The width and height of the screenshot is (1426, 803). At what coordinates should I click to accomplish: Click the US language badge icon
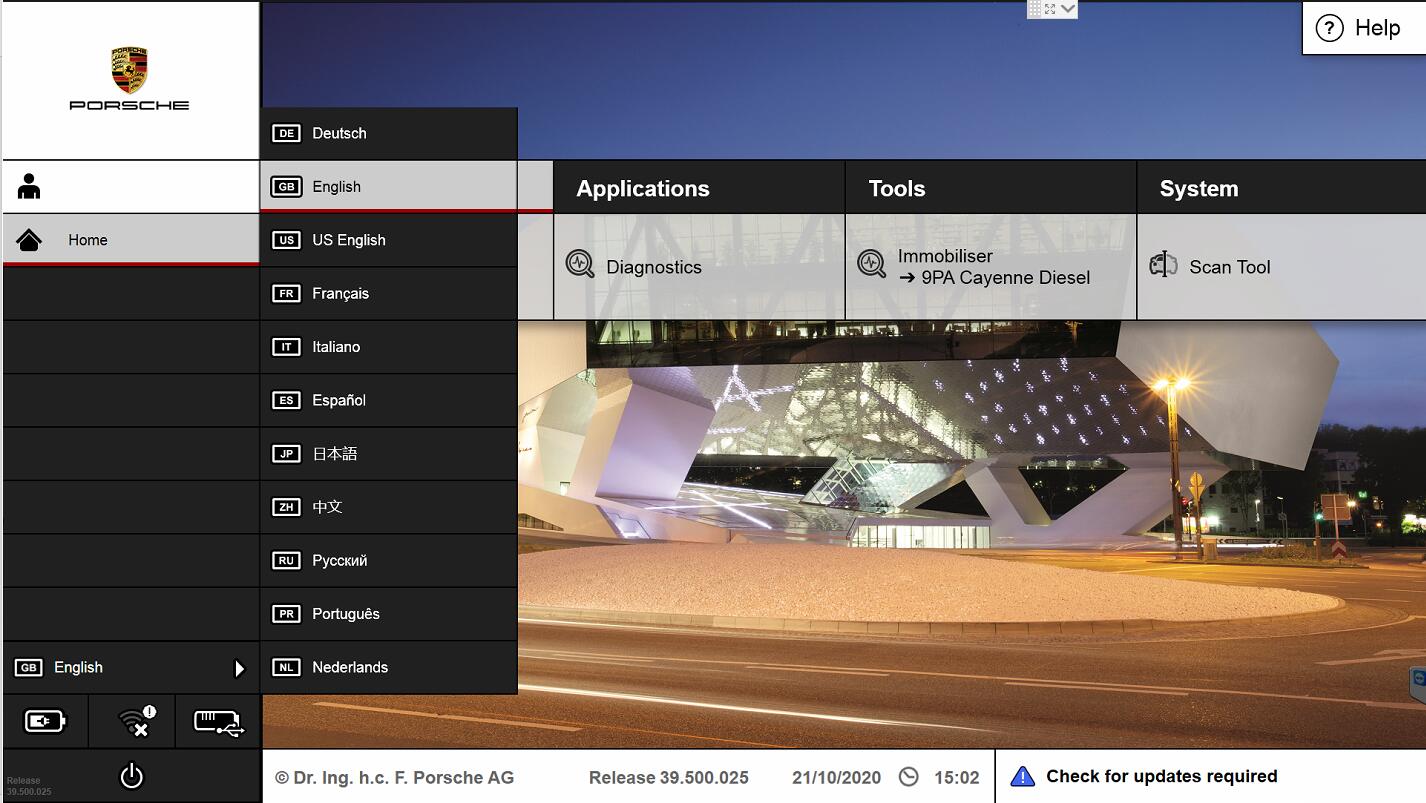pos(286,240)
